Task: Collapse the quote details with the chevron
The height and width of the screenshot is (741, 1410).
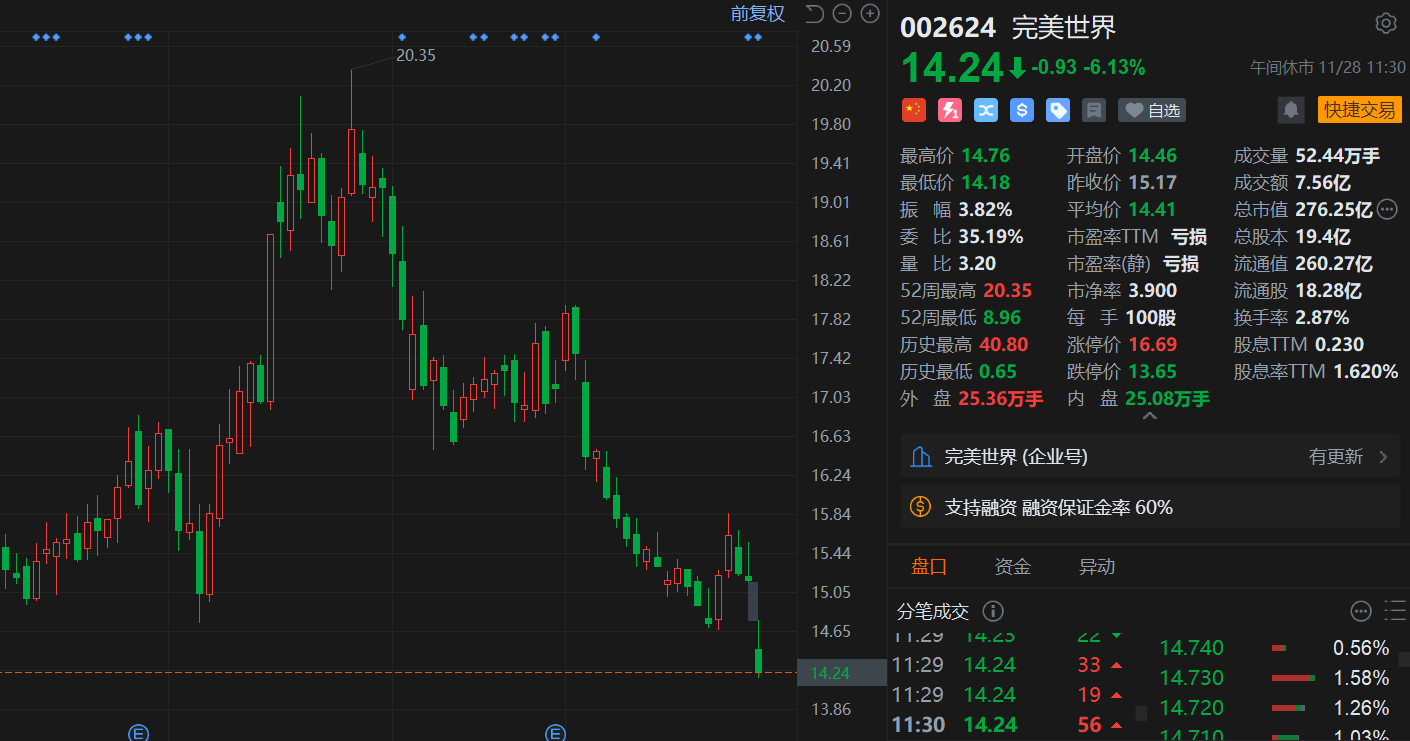Action: (1149, 415)
